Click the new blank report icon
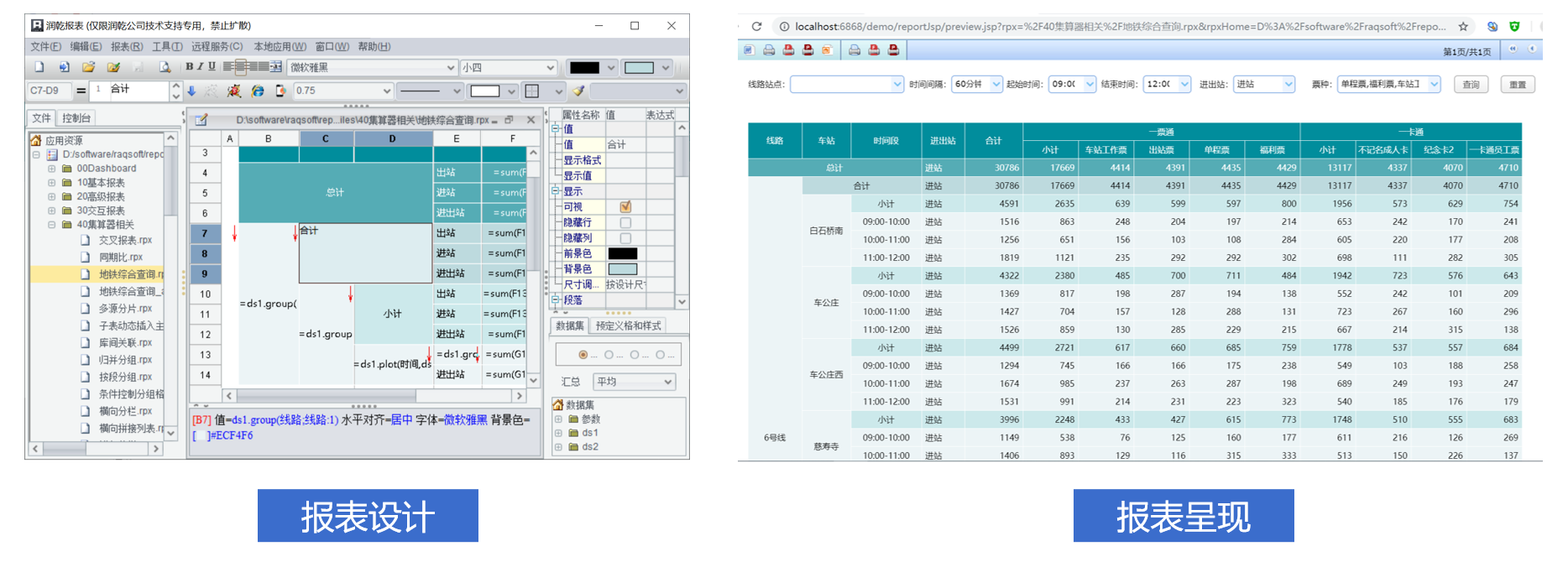1568x562 pixels. pyautogui.click(x=39, y=67)
